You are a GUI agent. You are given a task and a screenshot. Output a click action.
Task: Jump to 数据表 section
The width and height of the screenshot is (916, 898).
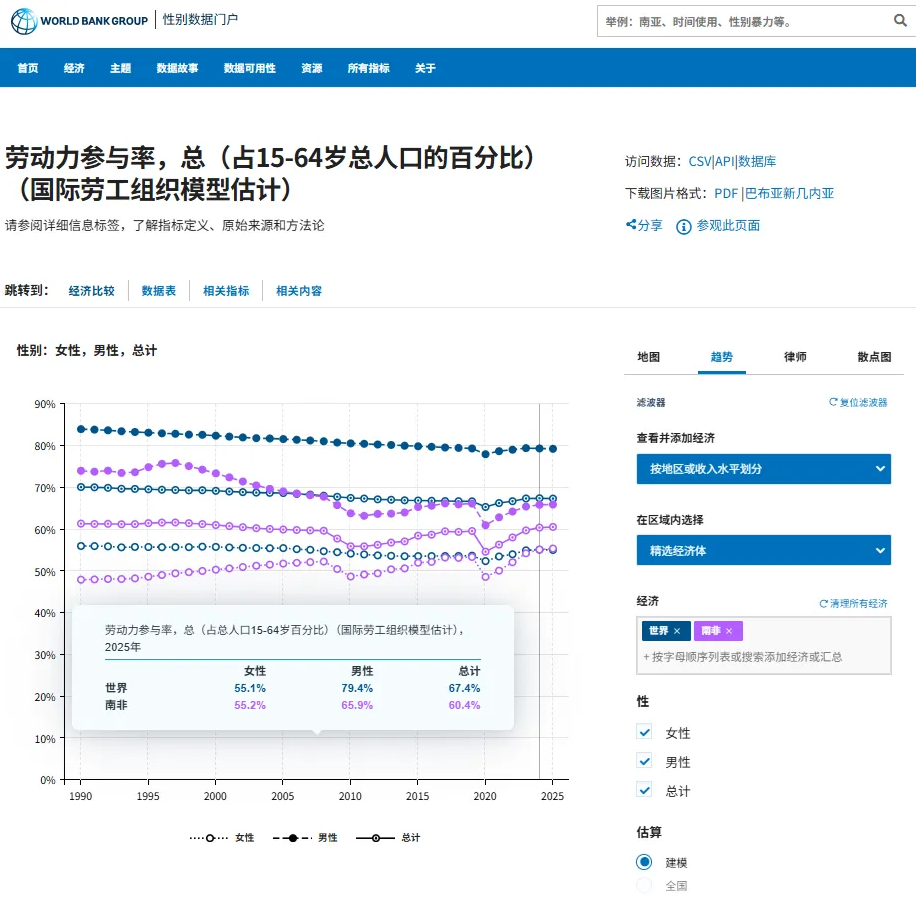[159, 290]
